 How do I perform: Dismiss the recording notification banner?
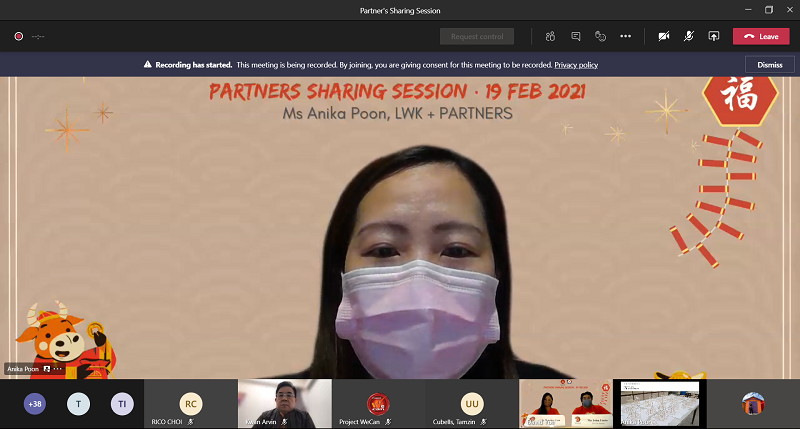coord(769,64)
